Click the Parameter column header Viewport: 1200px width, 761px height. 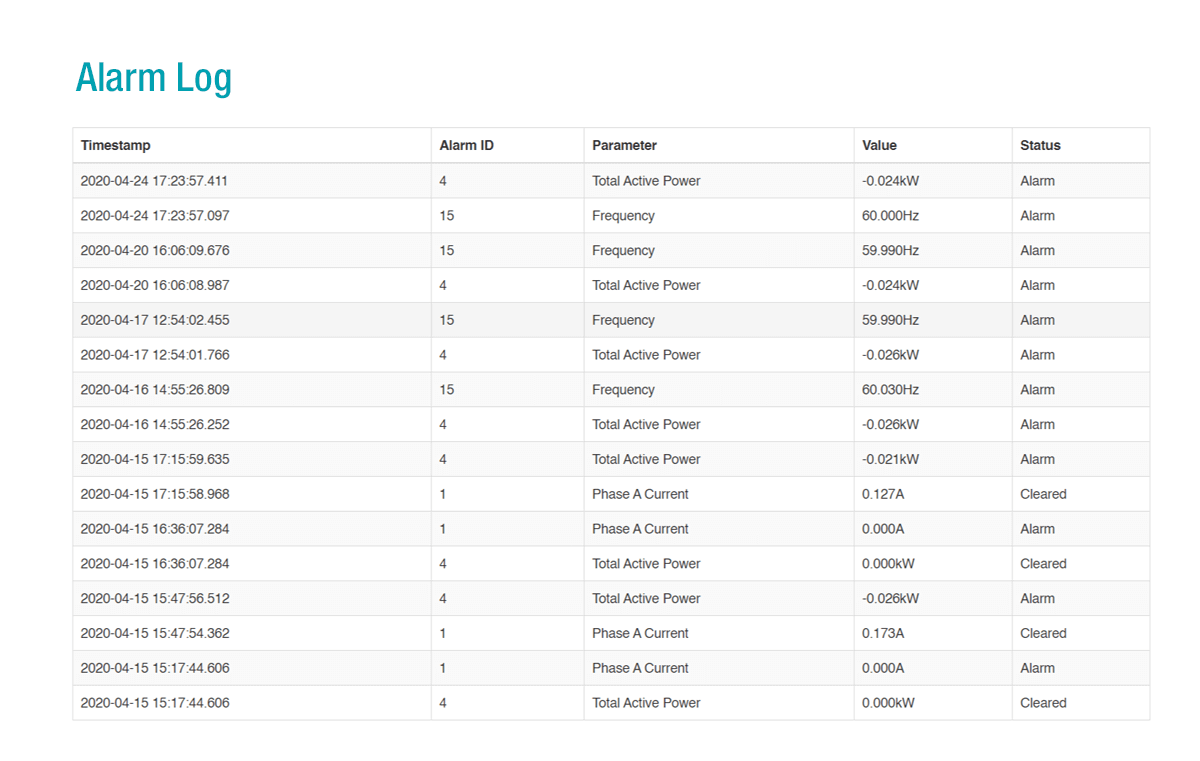click(x=624, y=145)
